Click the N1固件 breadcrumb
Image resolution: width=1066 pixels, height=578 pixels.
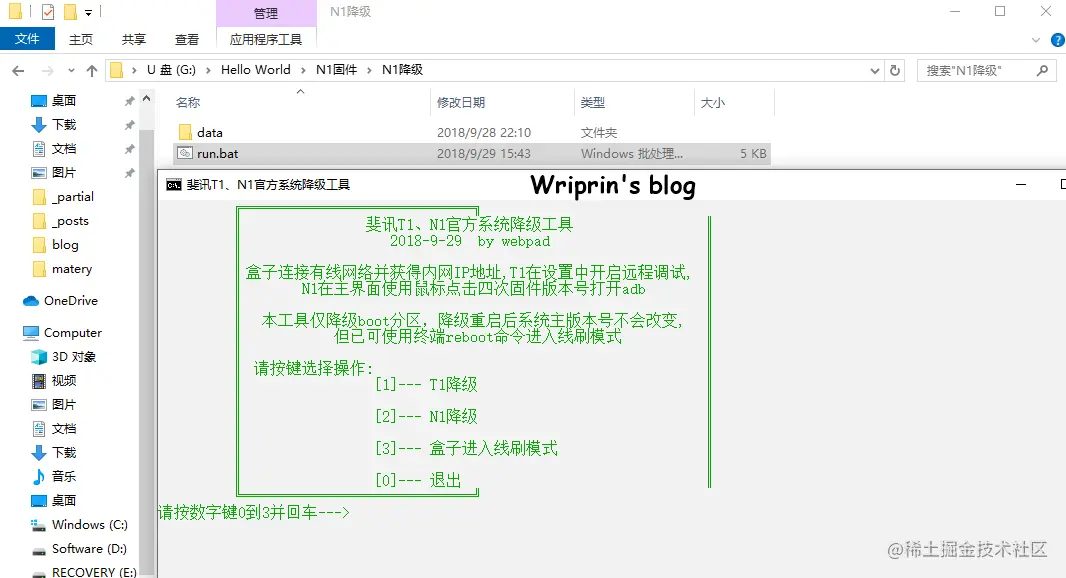click(337, 69)
